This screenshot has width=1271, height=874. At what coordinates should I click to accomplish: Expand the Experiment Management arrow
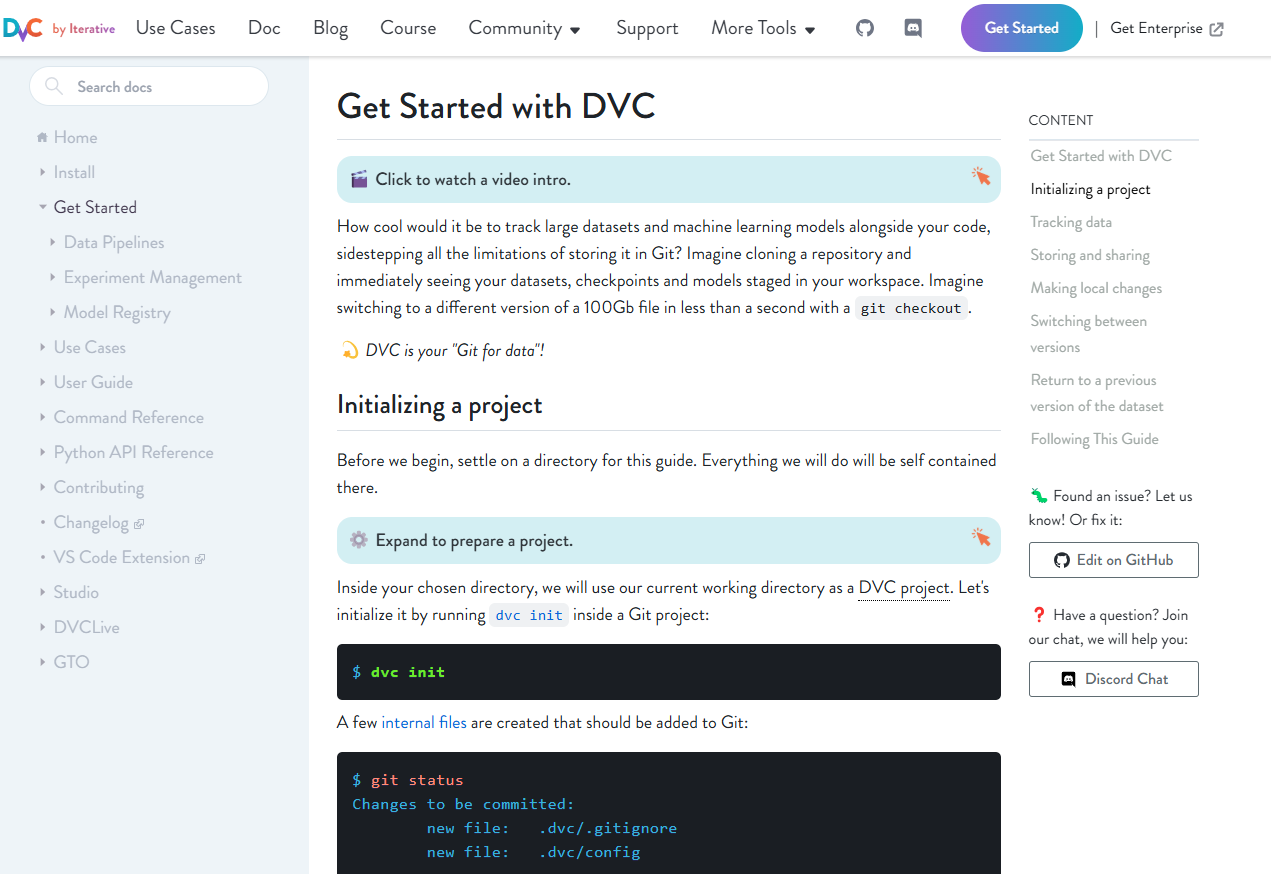[53, 277]
